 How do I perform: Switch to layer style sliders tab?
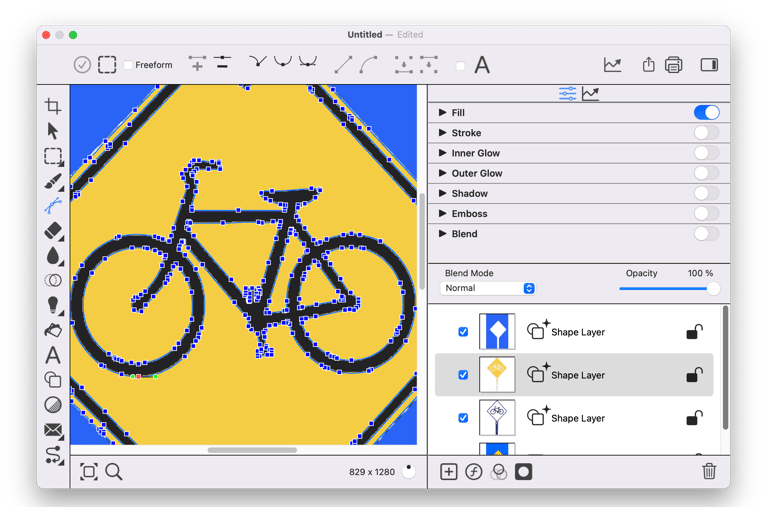pos(567,93)
